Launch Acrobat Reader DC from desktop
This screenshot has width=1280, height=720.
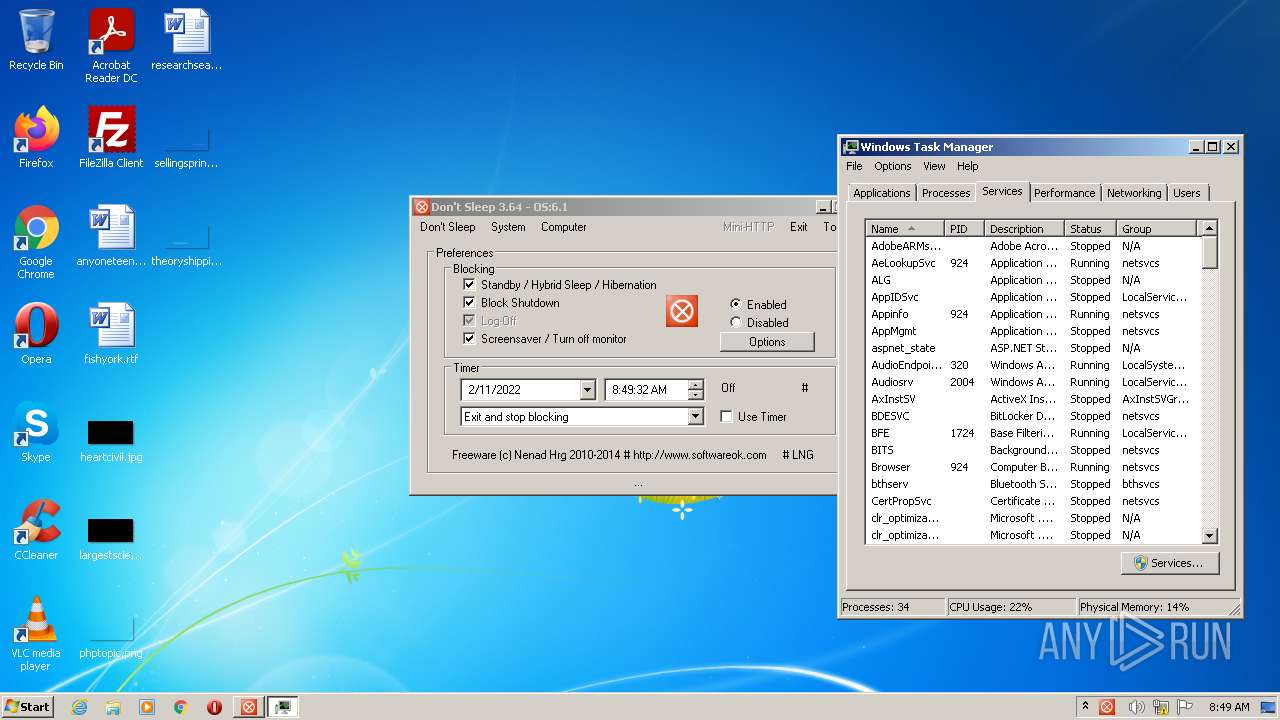click(x=111, y=46)
